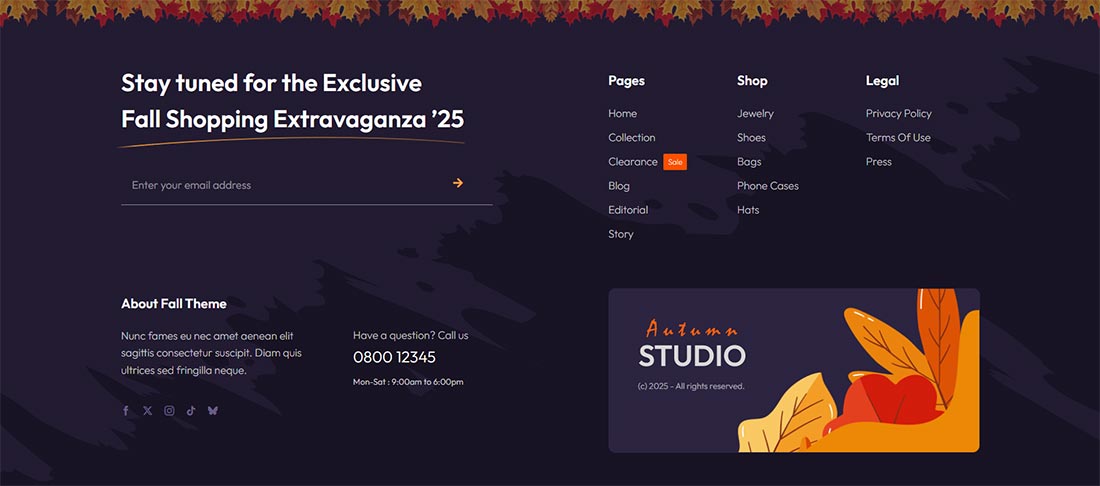Click the Autumn Studio banner image

click(793, 370)
